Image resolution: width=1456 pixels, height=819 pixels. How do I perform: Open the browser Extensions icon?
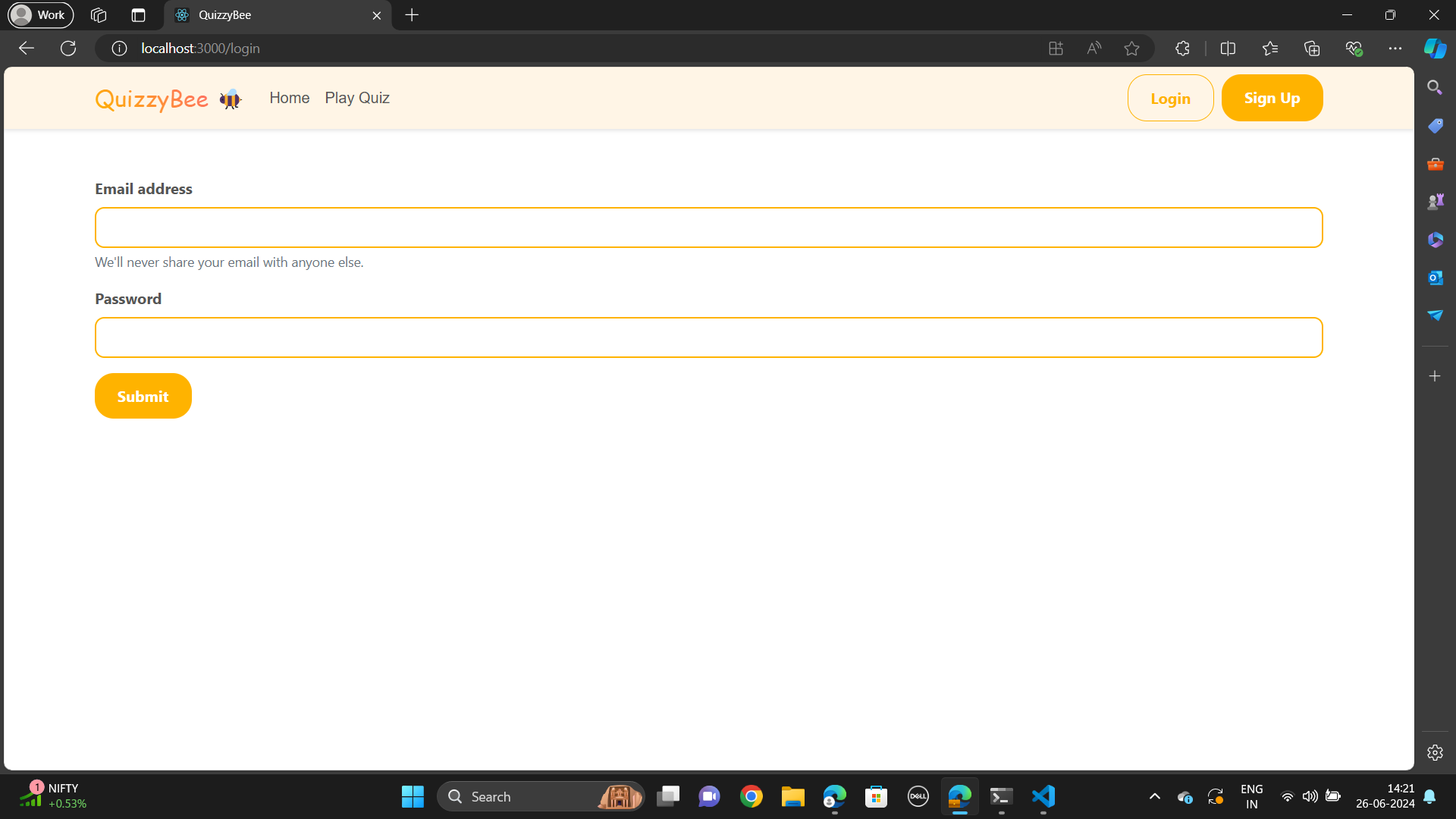coord(1182,49)
